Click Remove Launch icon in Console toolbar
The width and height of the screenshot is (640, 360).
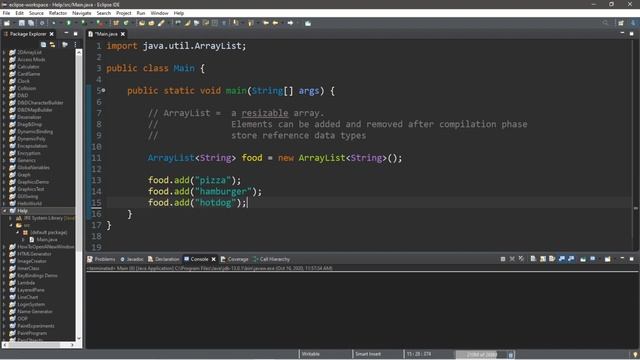(512, 259)
